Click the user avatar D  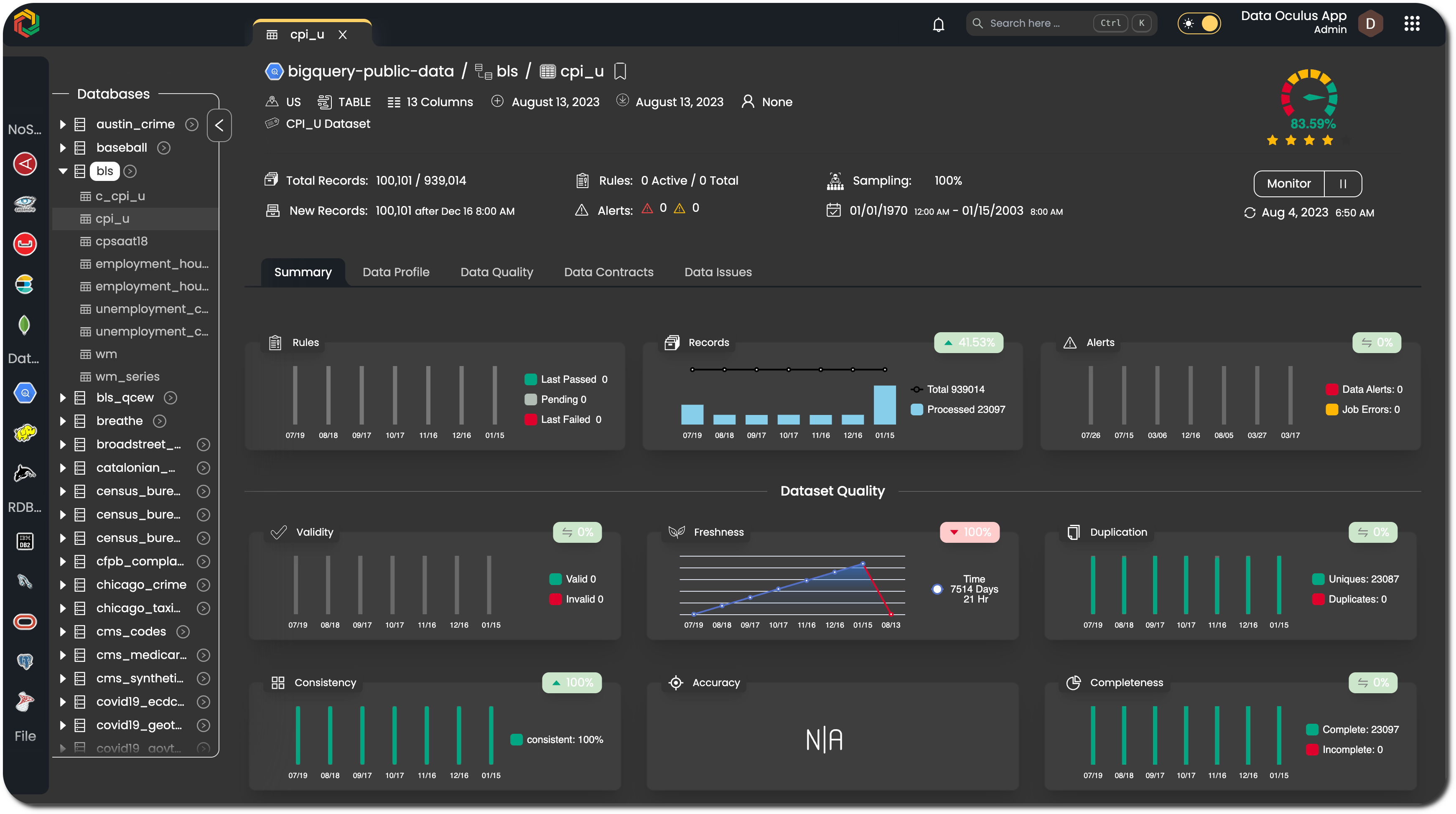pyautogui.click(x=1370, y=24)
